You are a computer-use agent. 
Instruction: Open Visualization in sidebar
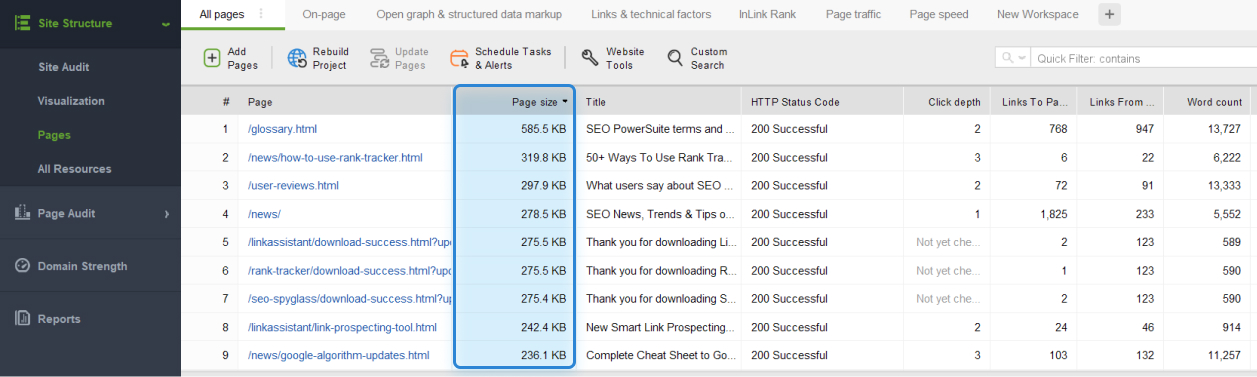point(71,101)
